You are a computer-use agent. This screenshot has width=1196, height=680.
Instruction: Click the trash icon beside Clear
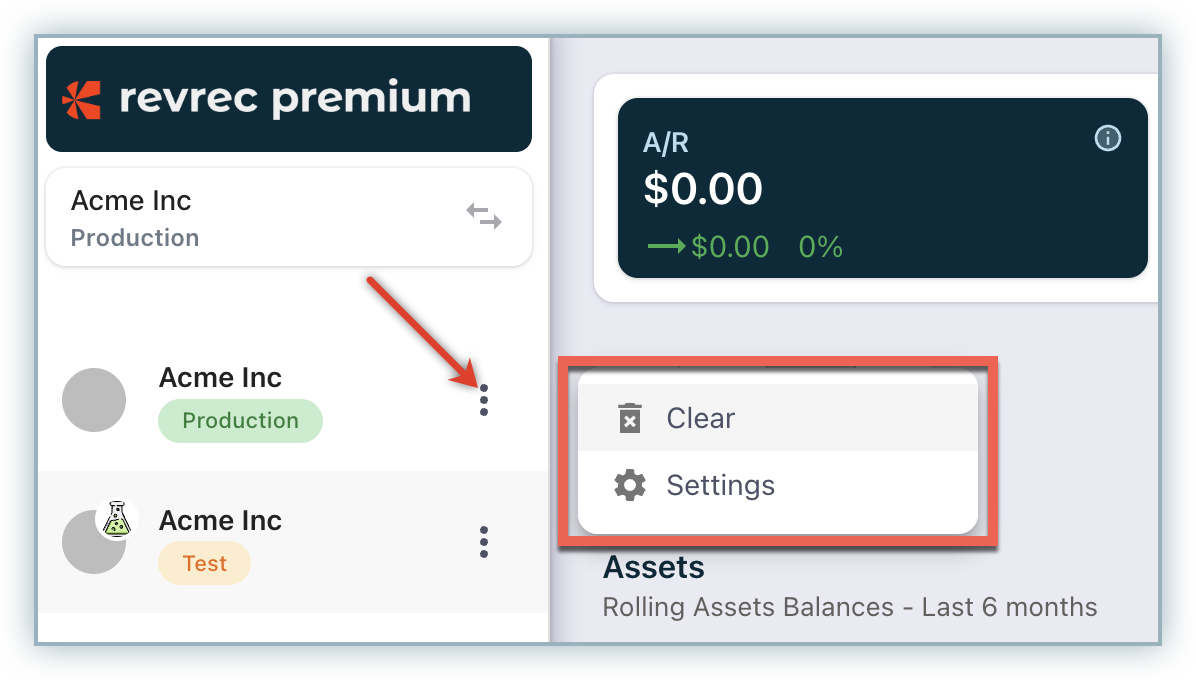[x=629, y=418]
